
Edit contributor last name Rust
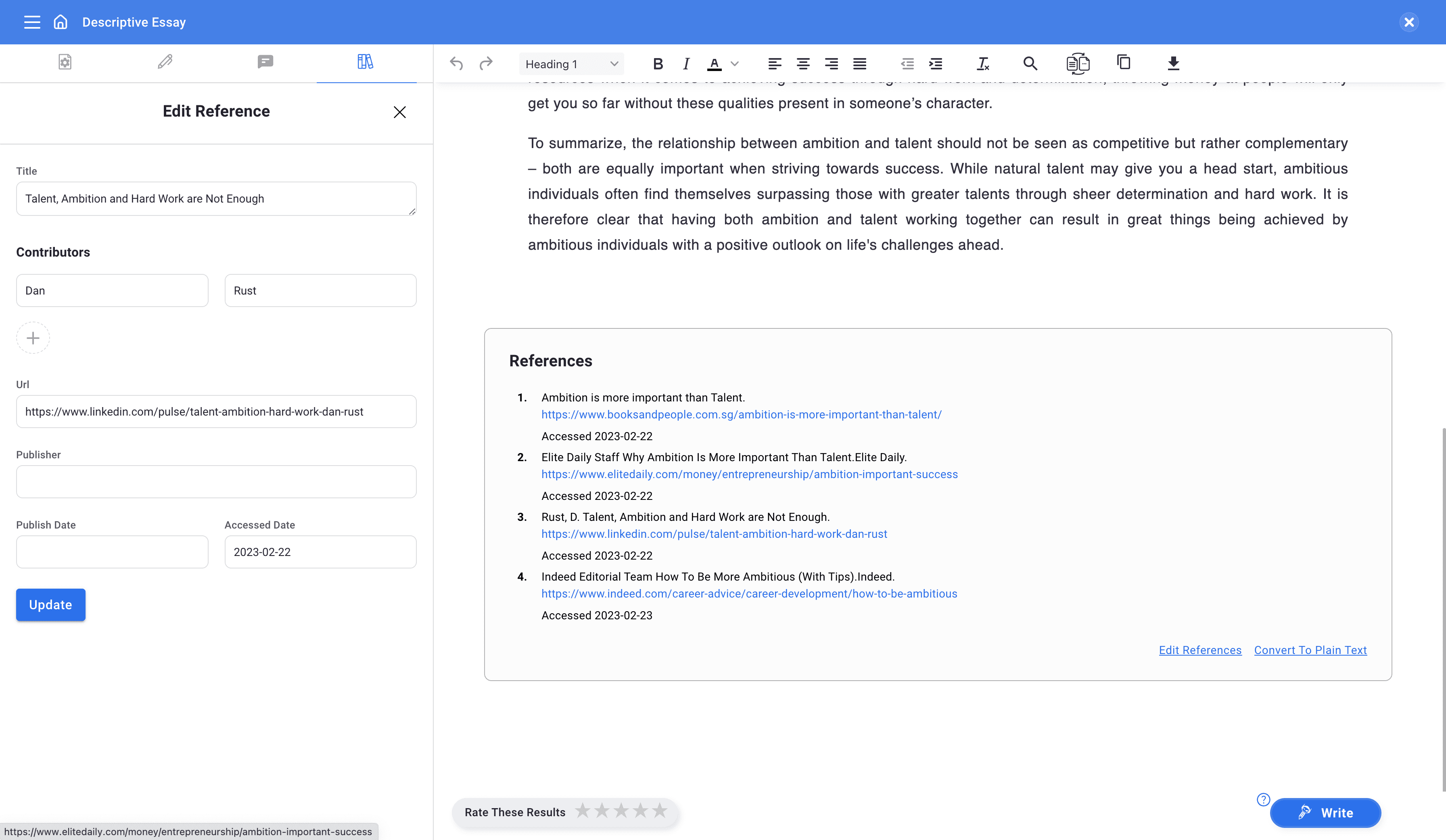320,290
